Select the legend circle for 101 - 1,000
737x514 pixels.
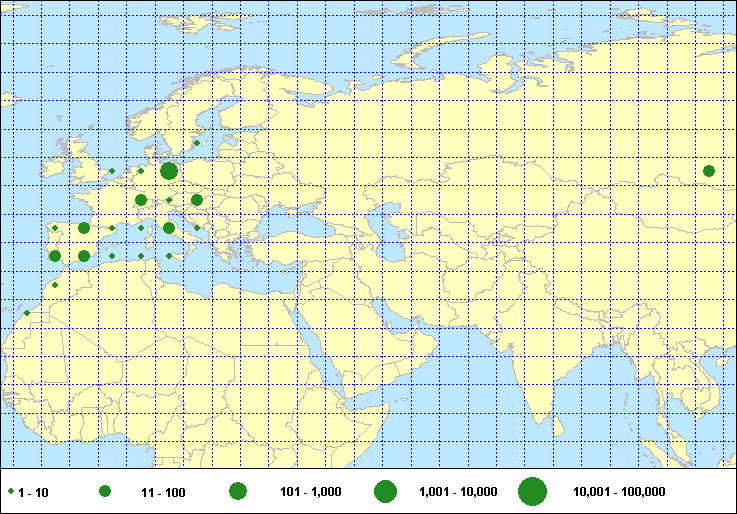coord(238,492)
